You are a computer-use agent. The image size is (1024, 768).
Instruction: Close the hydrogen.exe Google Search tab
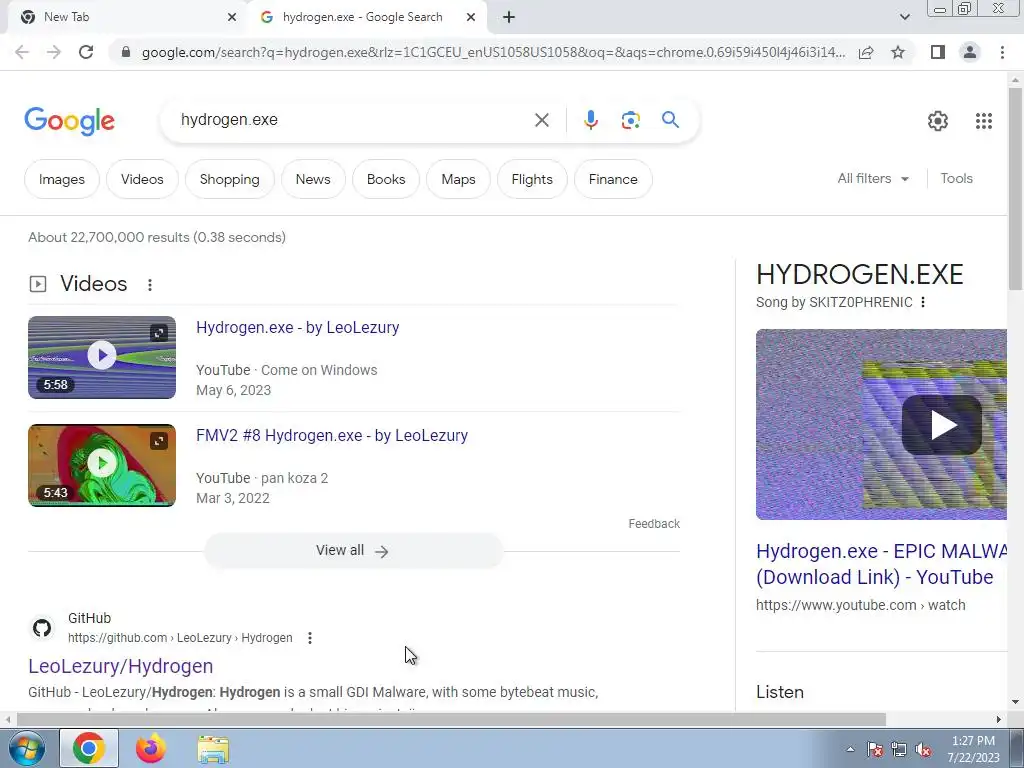(471, 18)
